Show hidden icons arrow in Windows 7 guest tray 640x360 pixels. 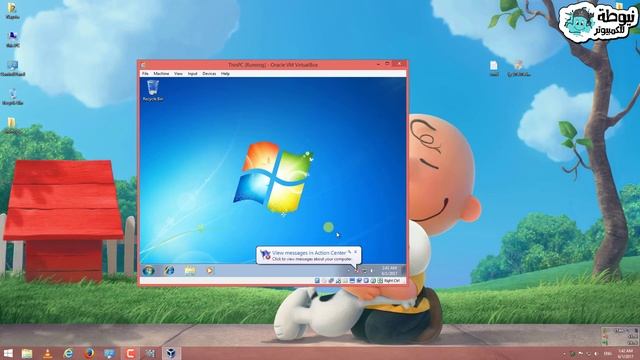349,270
